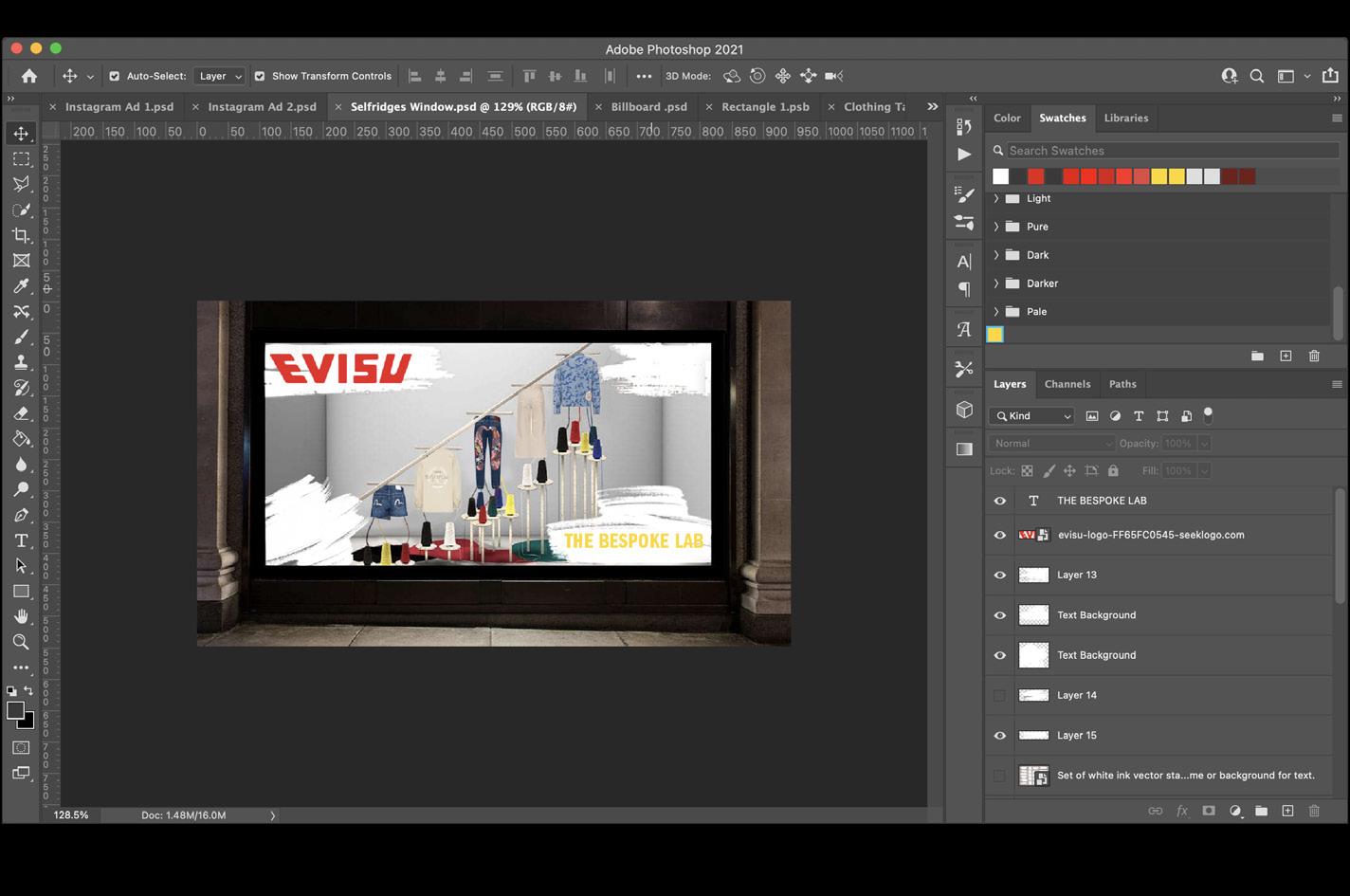Screen dimensions: 1350x896
Task: Select the Blur tool
Action: (21, 465)
